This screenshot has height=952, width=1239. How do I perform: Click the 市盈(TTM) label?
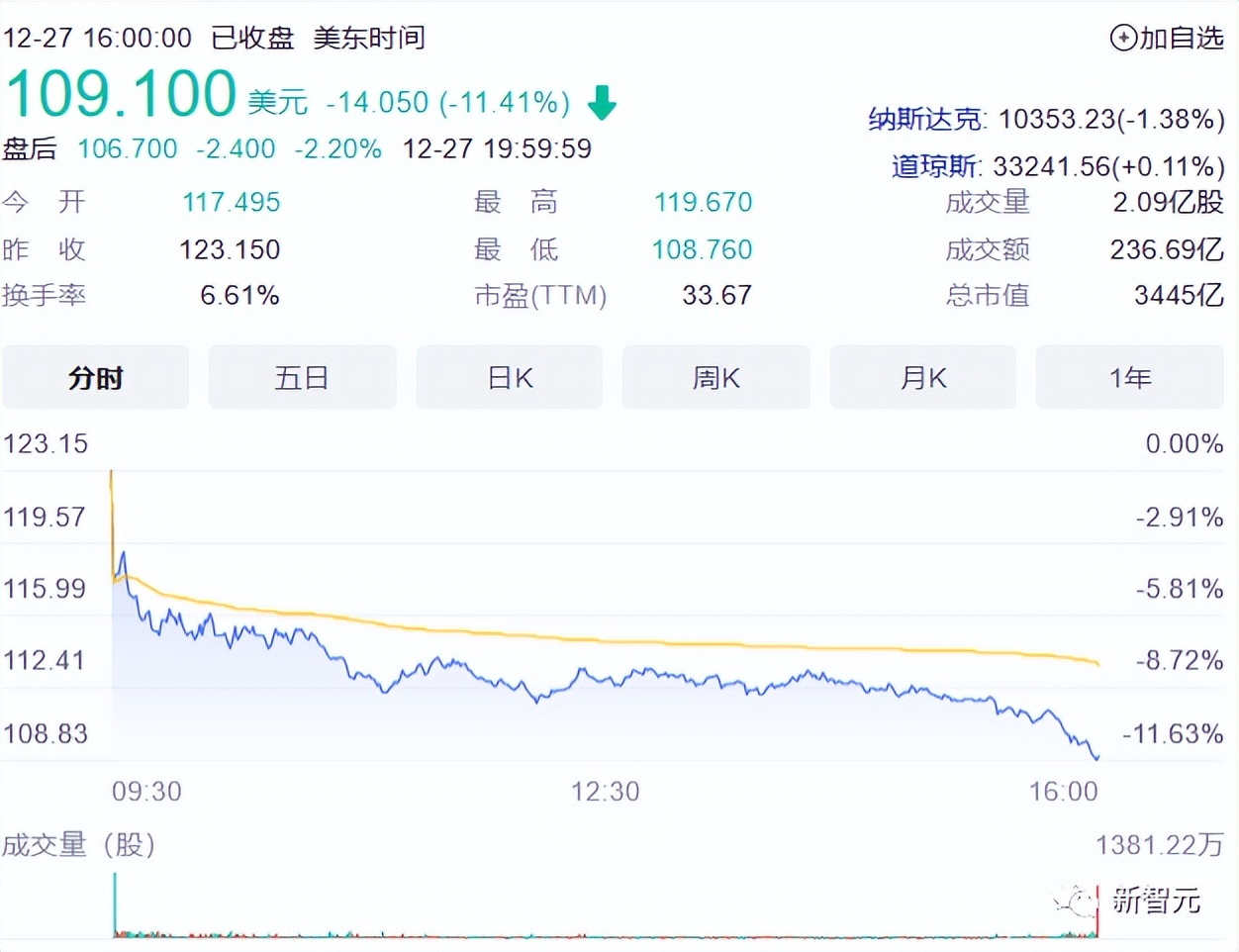[x=540, y=295]
